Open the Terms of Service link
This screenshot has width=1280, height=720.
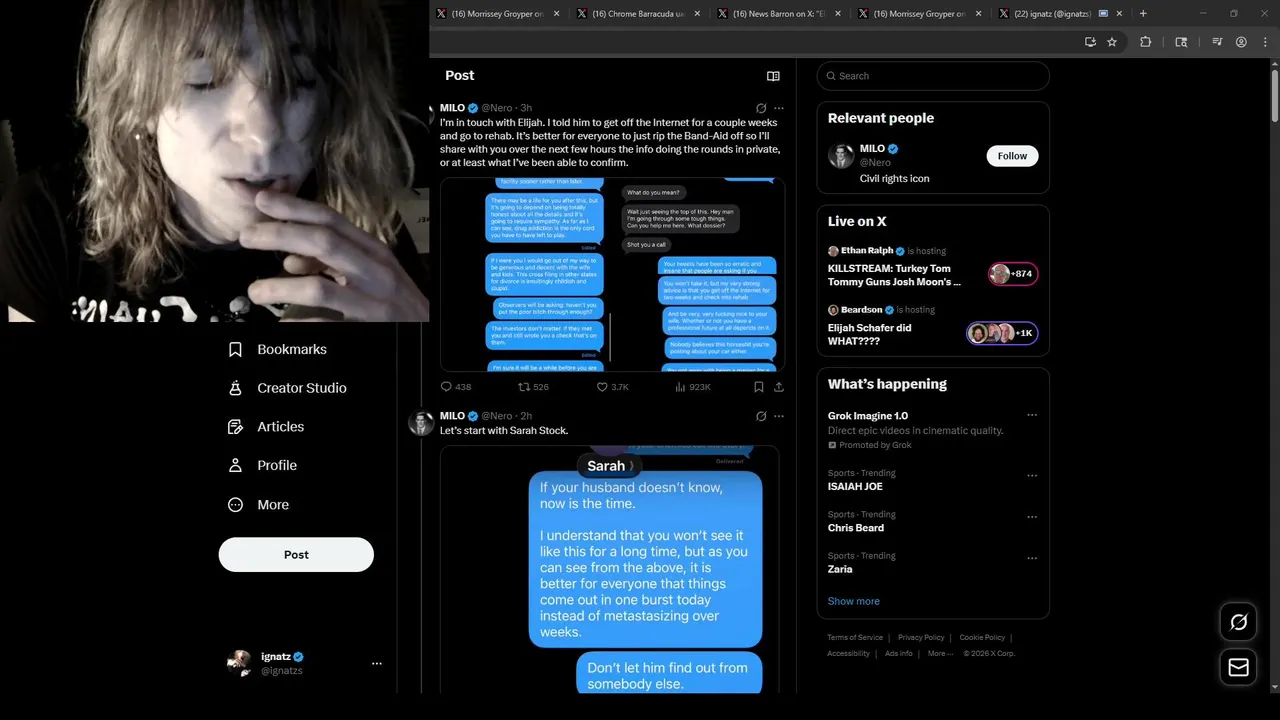[855, 638]
